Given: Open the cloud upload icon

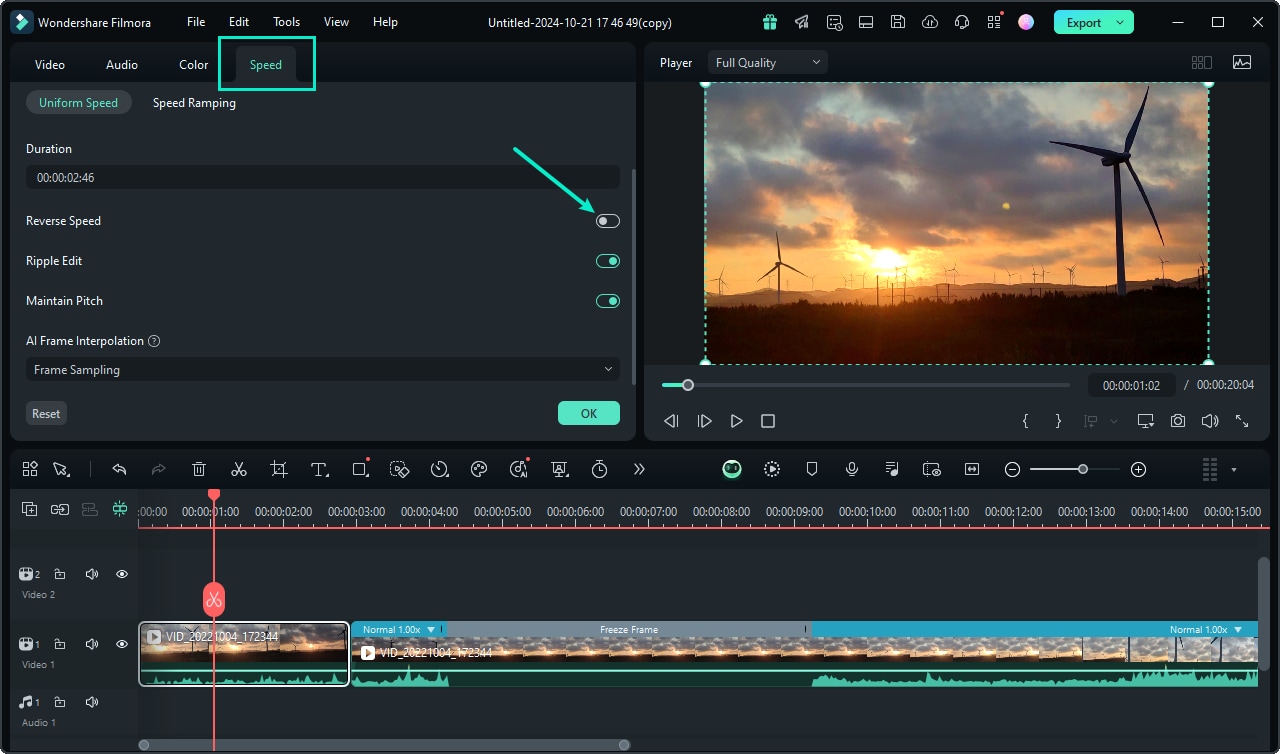Looking at the screenshot, I should pos(930,22).
